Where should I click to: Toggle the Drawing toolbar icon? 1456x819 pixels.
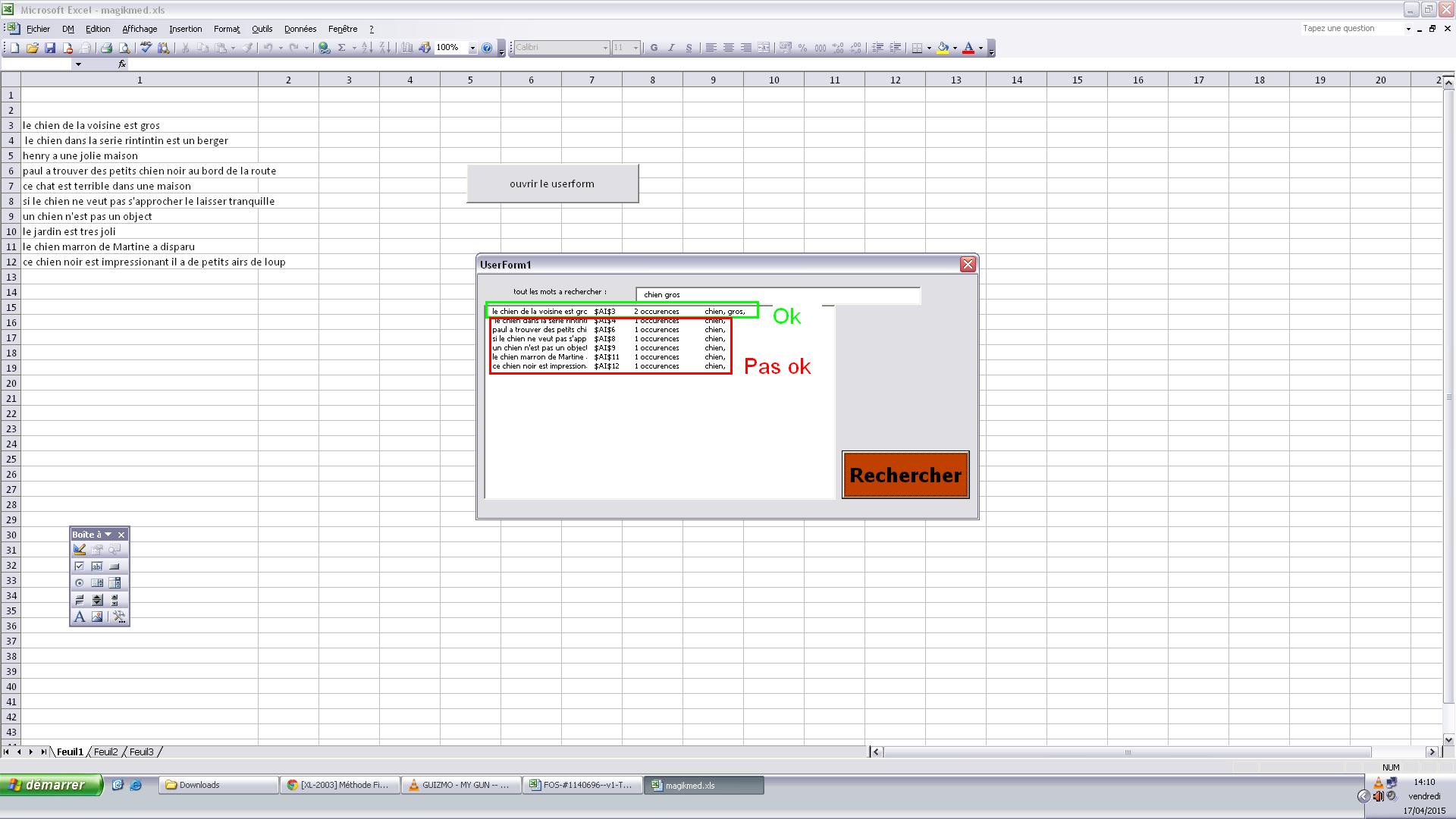pos(425,48)
